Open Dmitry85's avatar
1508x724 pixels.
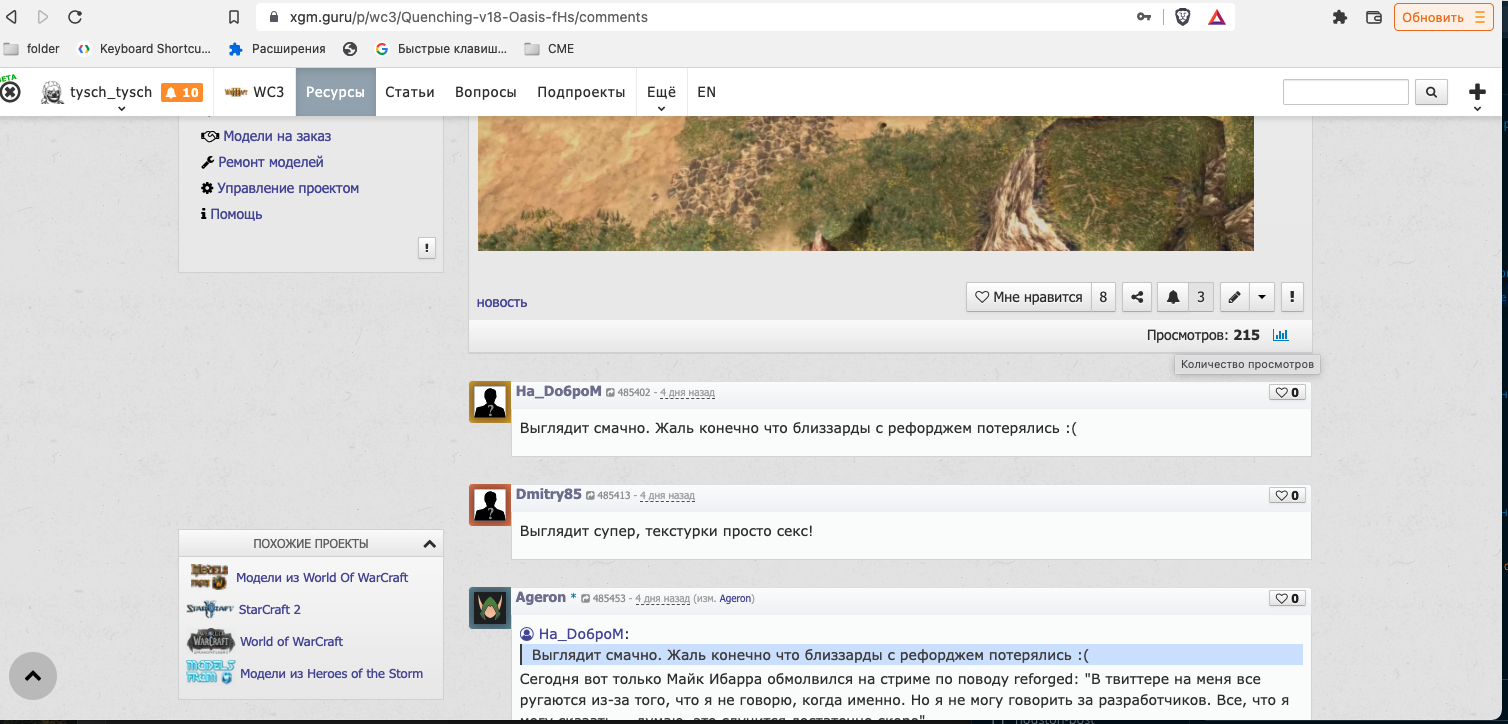490,505
